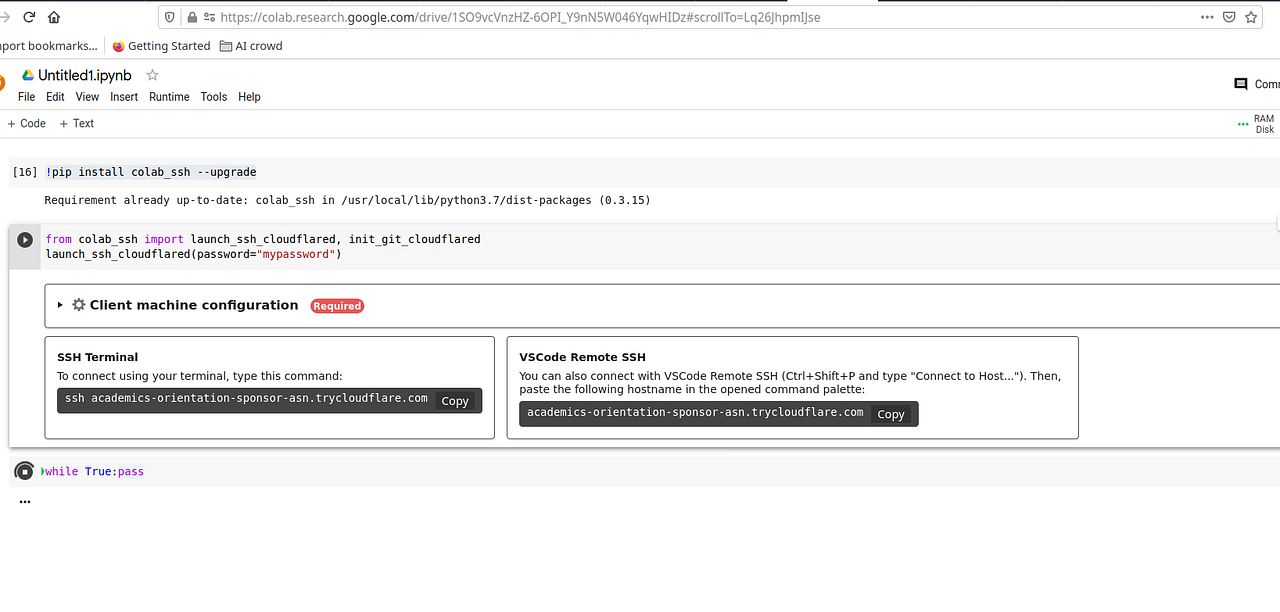This screenshot has height=612, width=1280.
Task: Run the launch_ssh_cloudflared code cell
Action: (x=24, y=239)
